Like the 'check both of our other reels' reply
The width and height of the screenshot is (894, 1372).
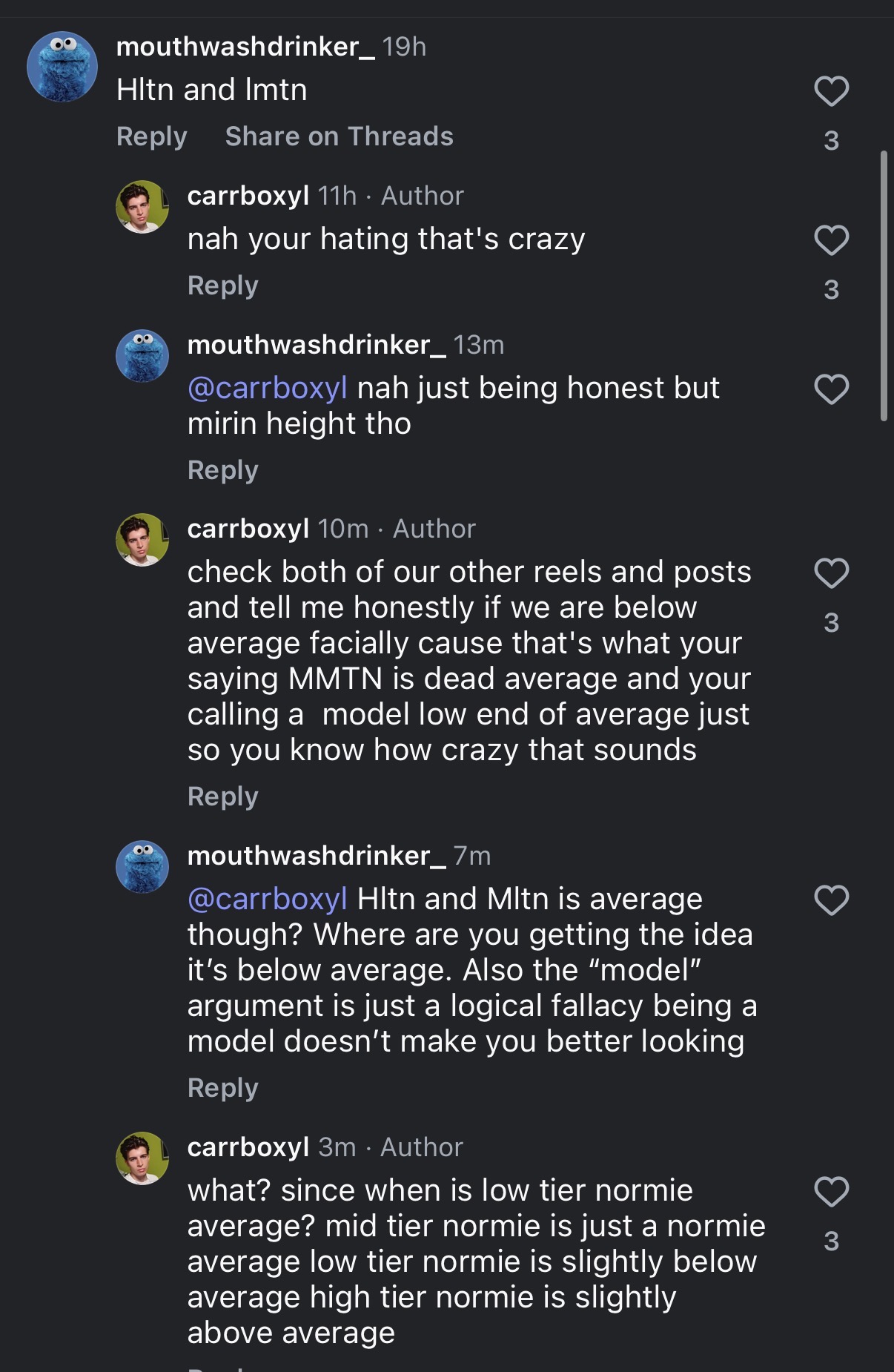(x=831, y=573)
